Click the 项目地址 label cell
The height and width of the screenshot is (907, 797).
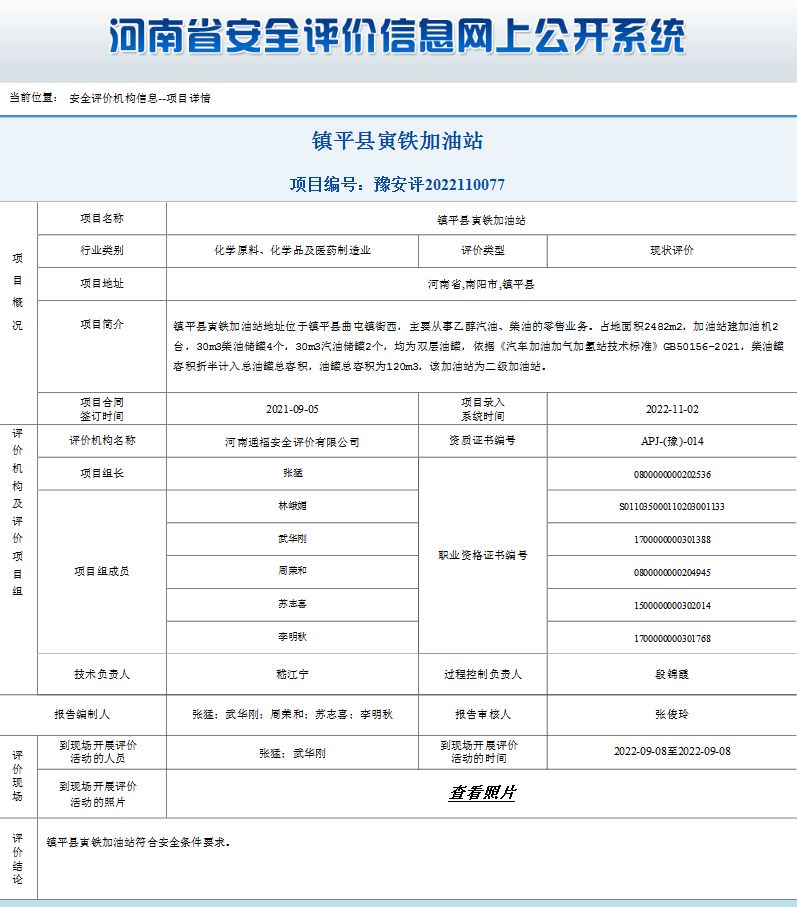point(102,283)
